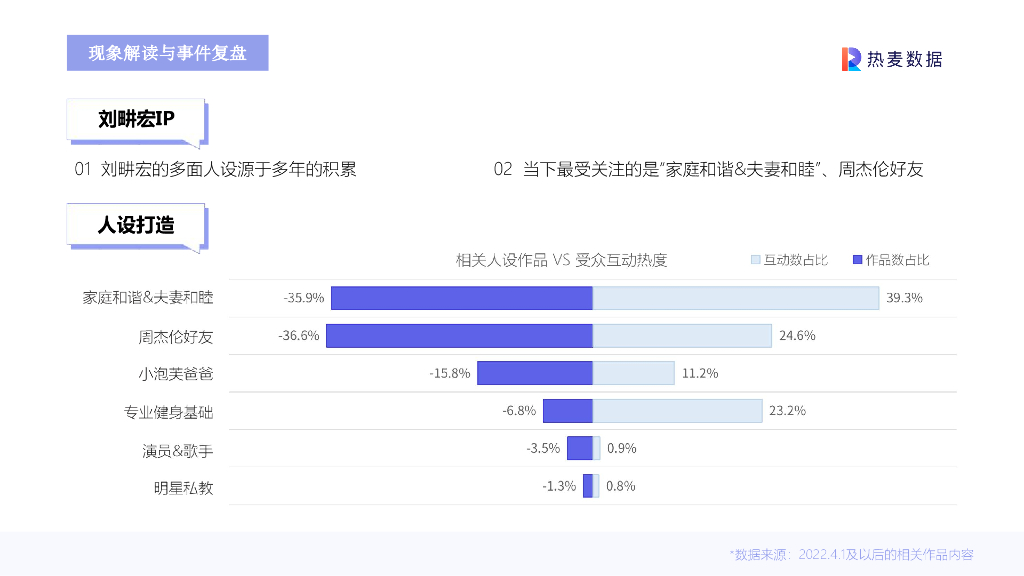Image resolution: width=1024 pixels, height=576 pixels.
Task: Click the 互动数占比 legend color swatch
Action: (x=756, y=260)
